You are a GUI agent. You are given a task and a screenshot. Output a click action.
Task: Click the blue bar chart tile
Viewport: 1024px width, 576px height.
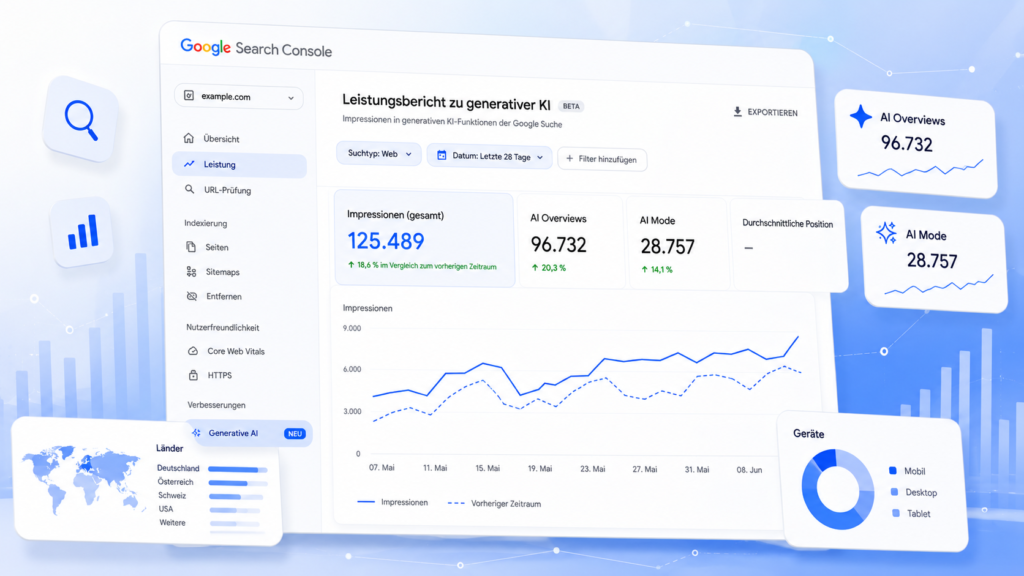point(83,232)
